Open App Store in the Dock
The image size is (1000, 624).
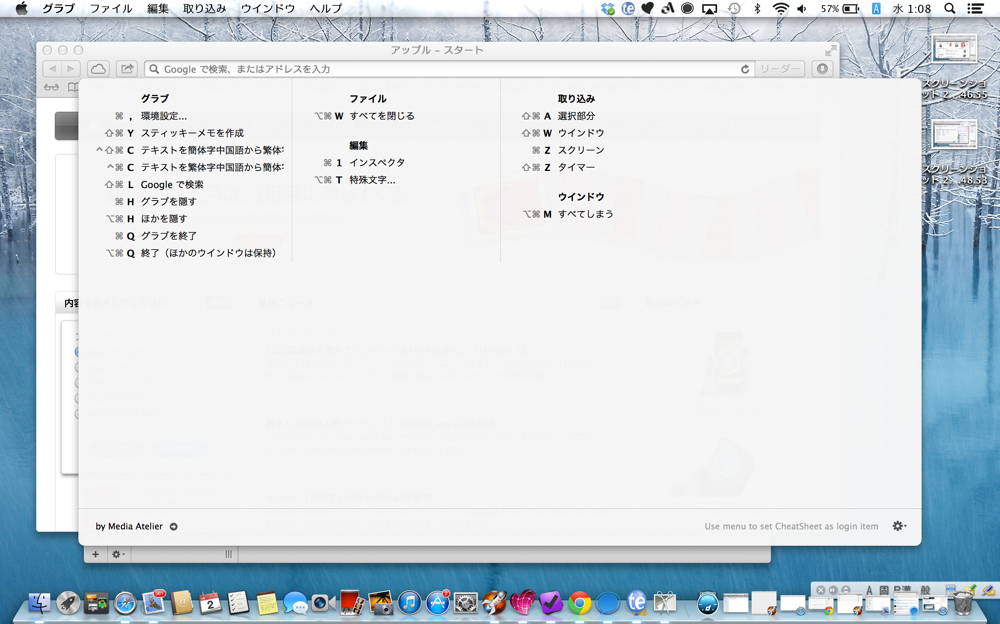[438, 602]
